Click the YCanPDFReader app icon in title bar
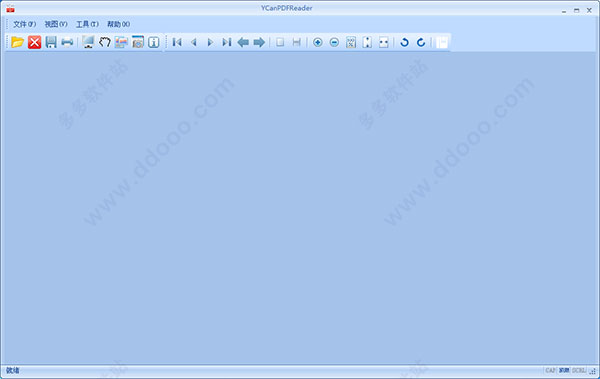This screenshot has height=379, width=600. [x=10, y=9]
